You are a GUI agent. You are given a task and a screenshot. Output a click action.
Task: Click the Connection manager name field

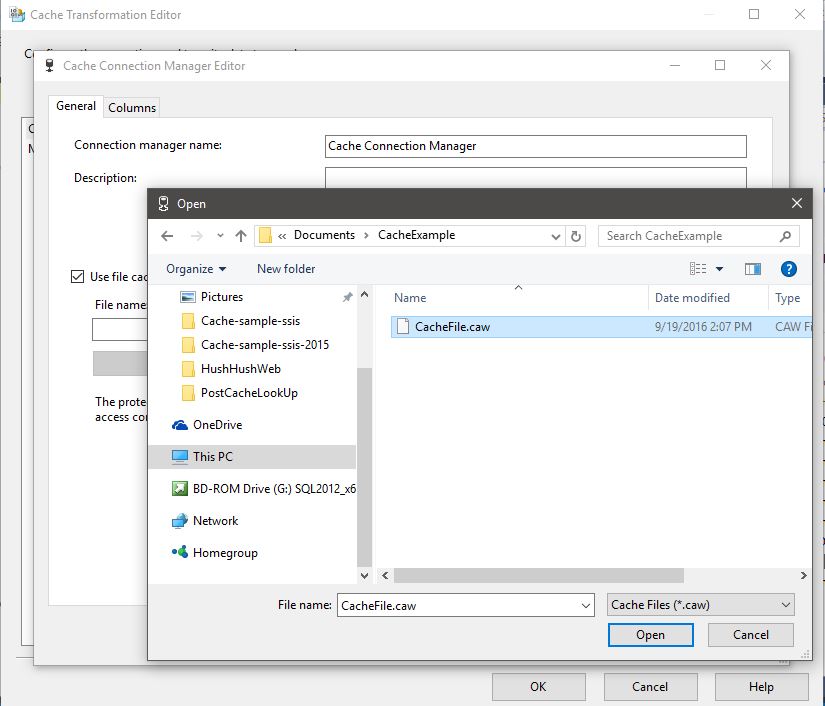point(536,146)
